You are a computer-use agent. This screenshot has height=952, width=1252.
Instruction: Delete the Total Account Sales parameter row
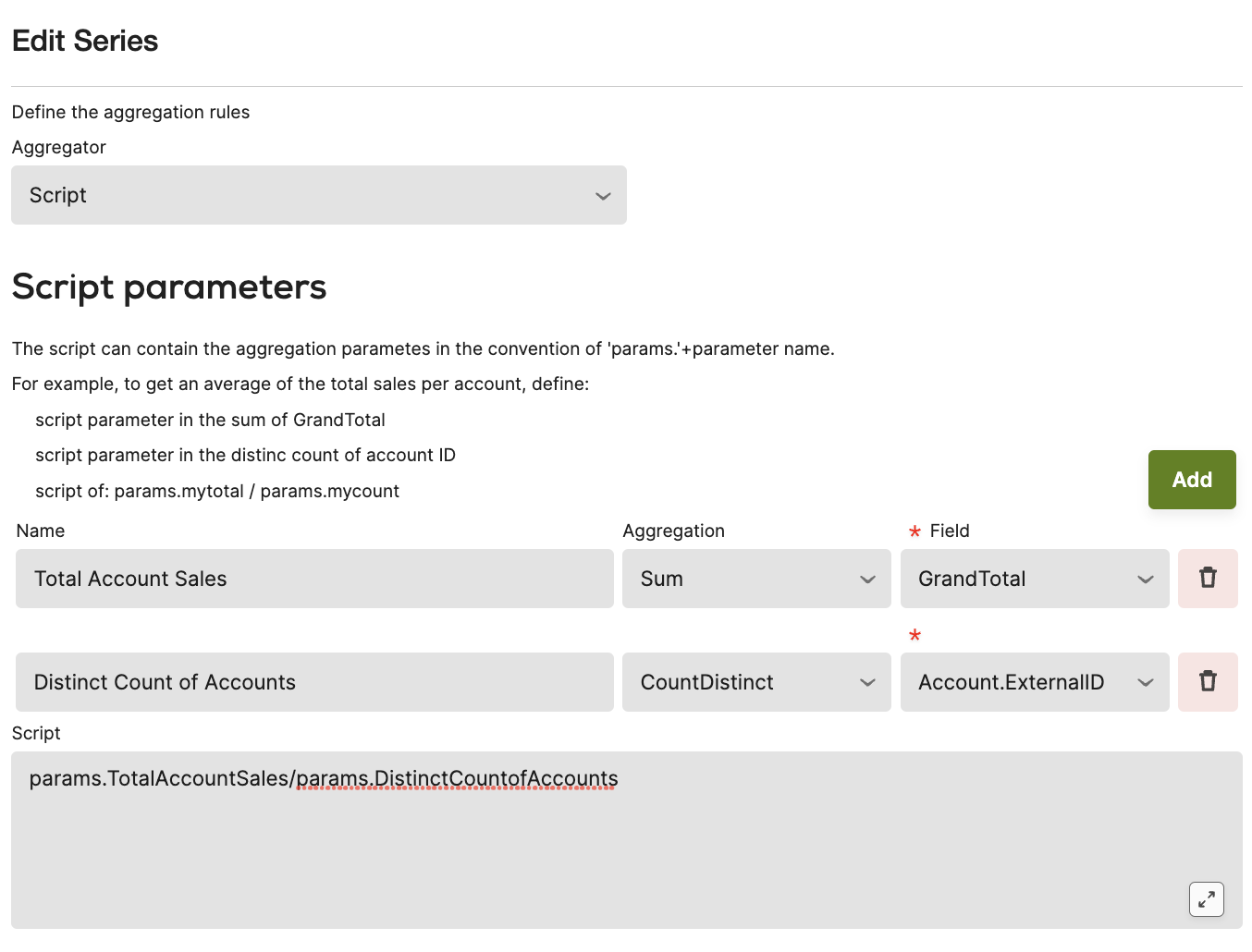point(1208,579)
